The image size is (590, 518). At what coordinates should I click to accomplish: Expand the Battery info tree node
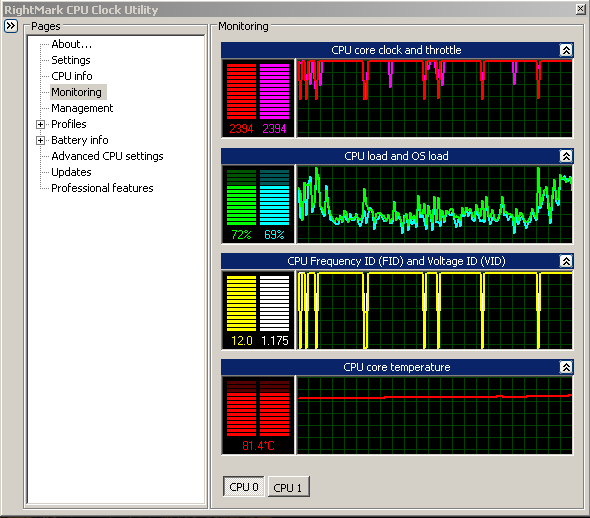coord(40,141)
